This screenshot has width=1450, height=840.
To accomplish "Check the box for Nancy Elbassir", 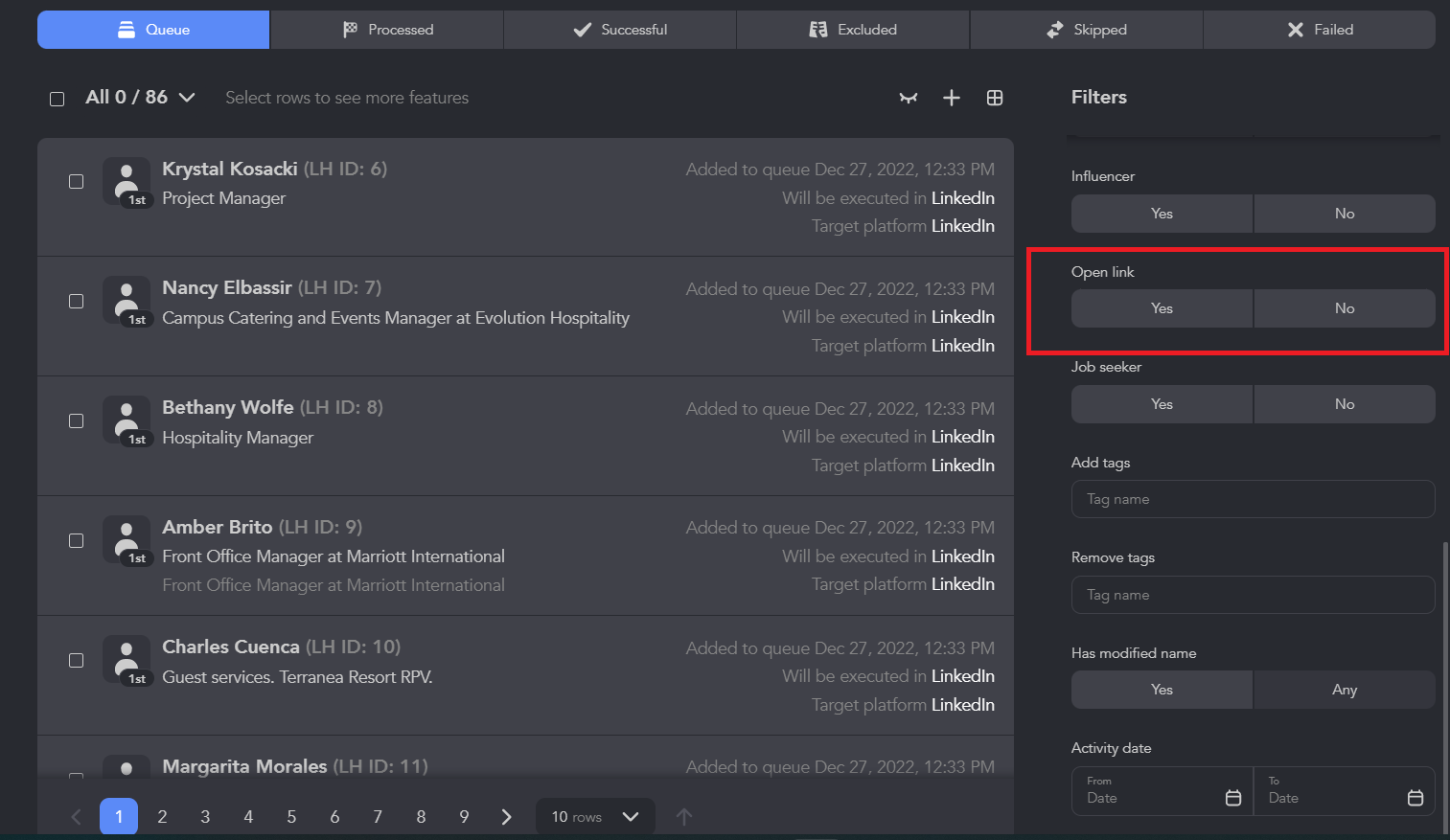I will point(77,302).
